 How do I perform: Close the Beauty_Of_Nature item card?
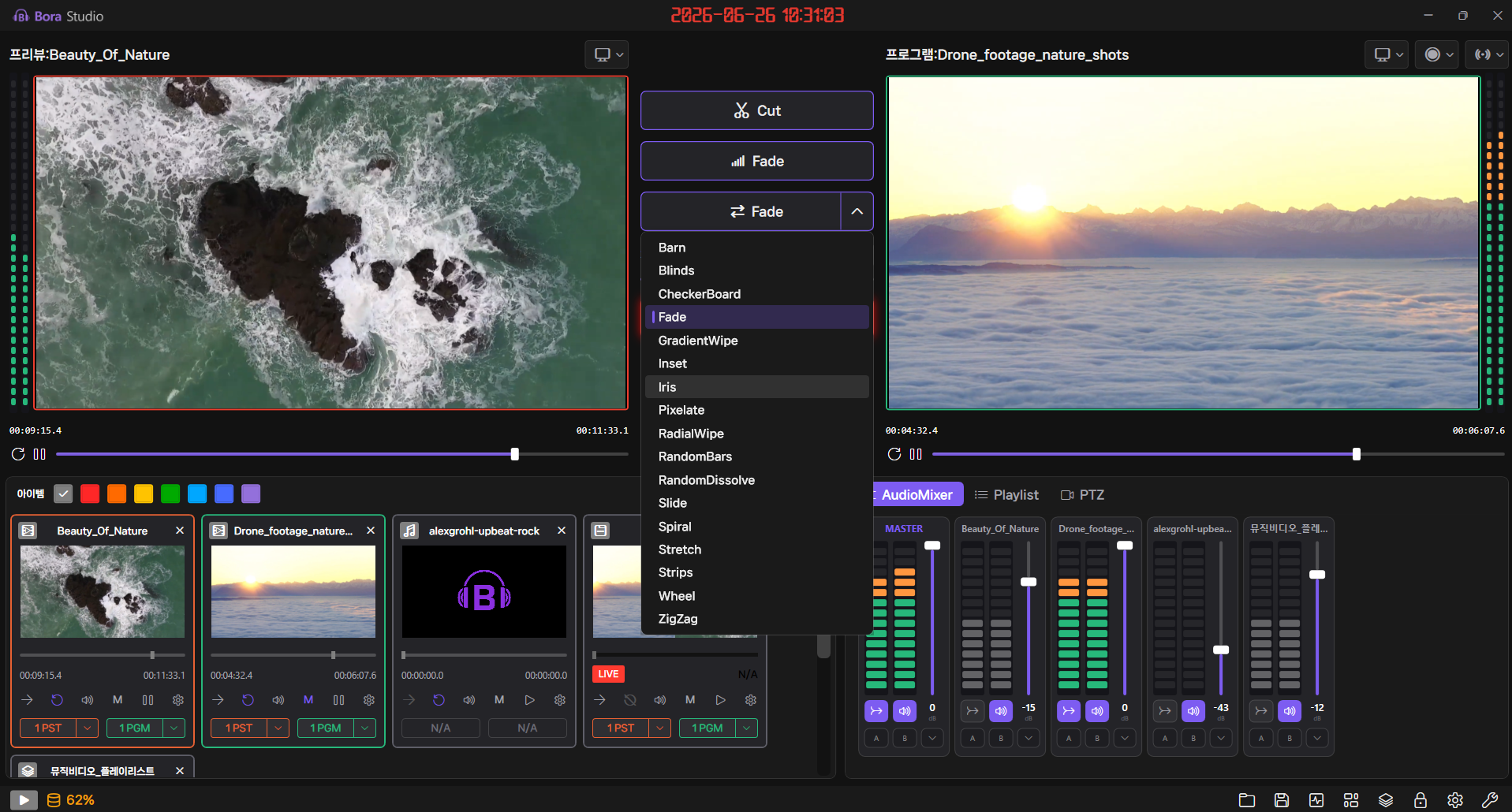(x=180, y=531)
